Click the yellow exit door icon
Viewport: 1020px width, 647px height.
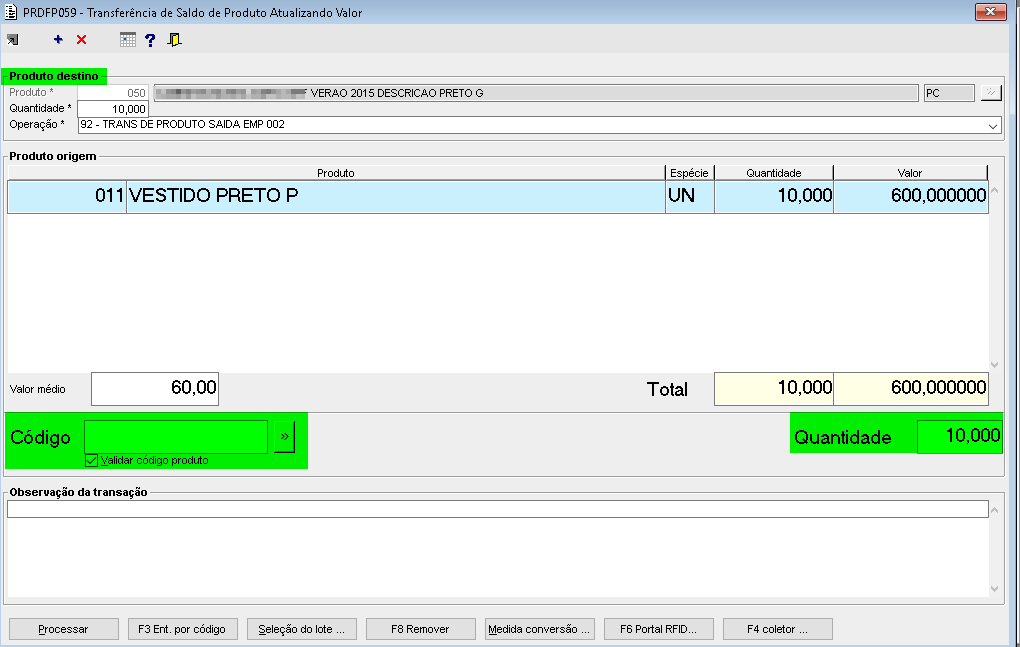pos(174,40)
